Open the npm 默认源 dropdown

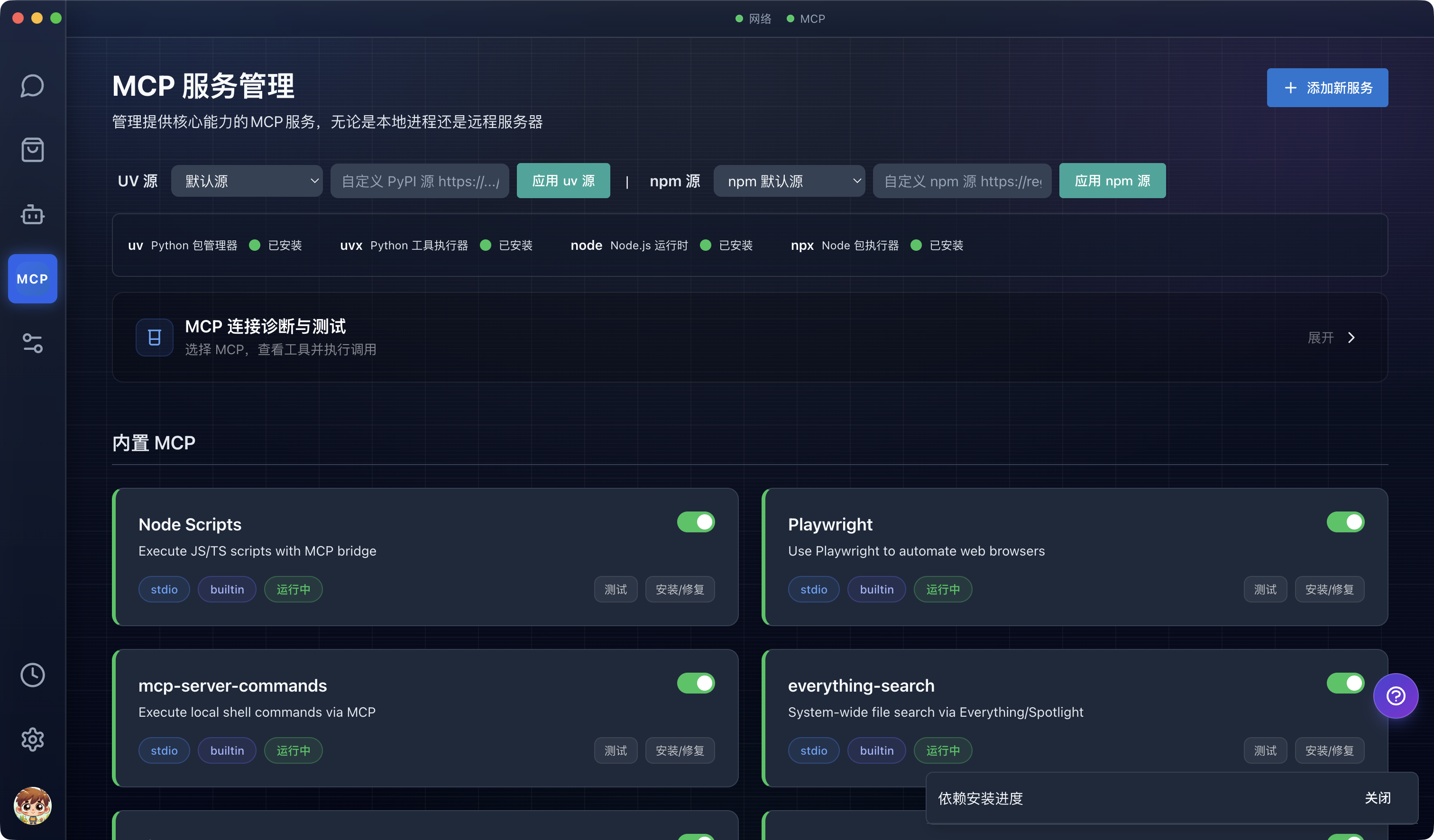(789, 181)
